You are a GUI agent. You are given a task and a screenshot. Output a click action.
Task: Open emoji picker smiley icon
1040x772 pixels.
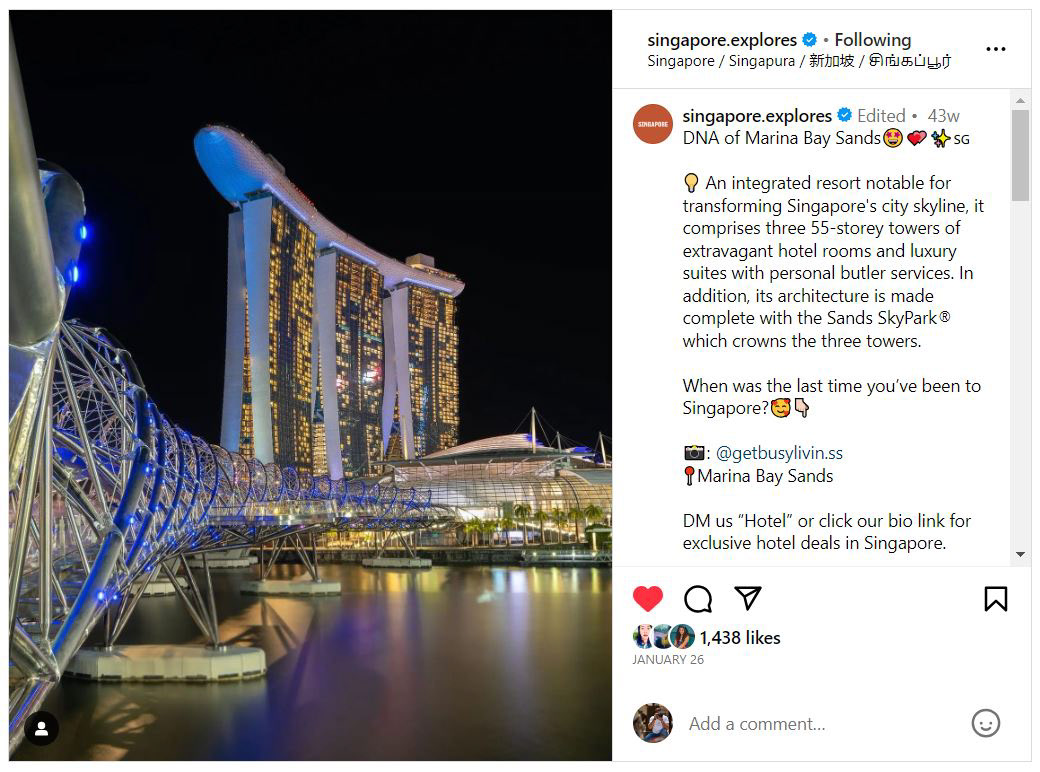pos(986,723)
